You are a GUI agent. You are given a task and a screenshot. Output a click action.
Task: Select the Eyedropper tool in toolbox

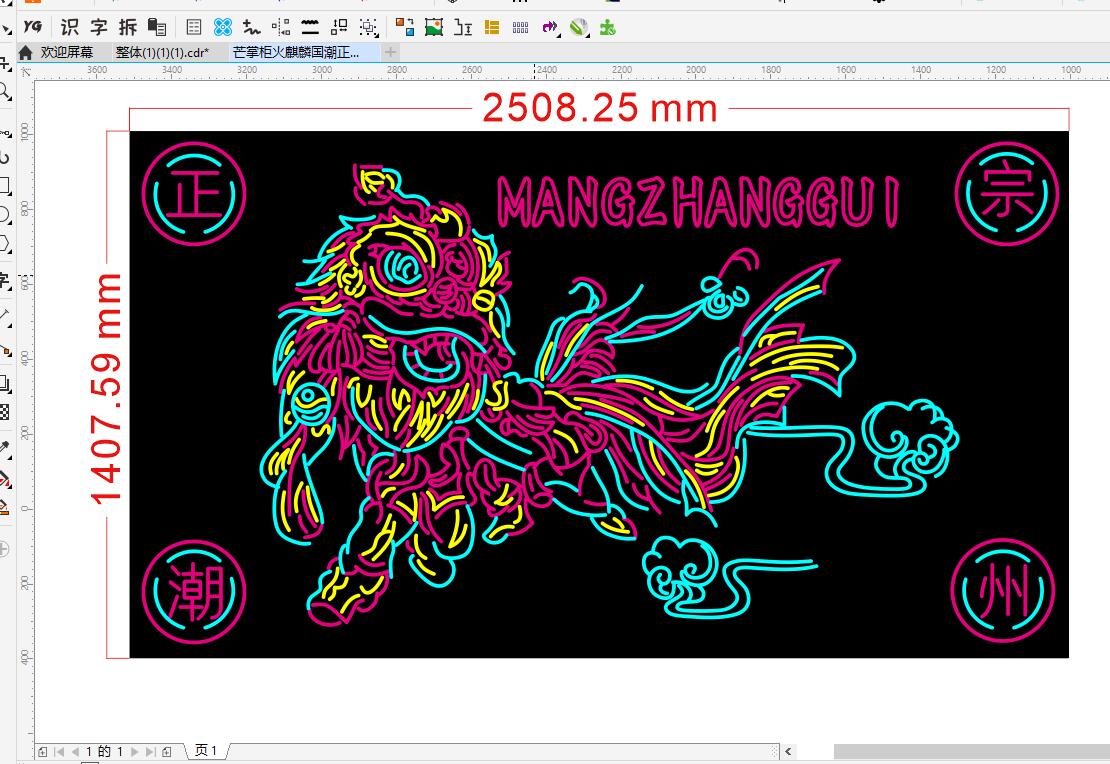pyautogui.click(x=6, y=450)
